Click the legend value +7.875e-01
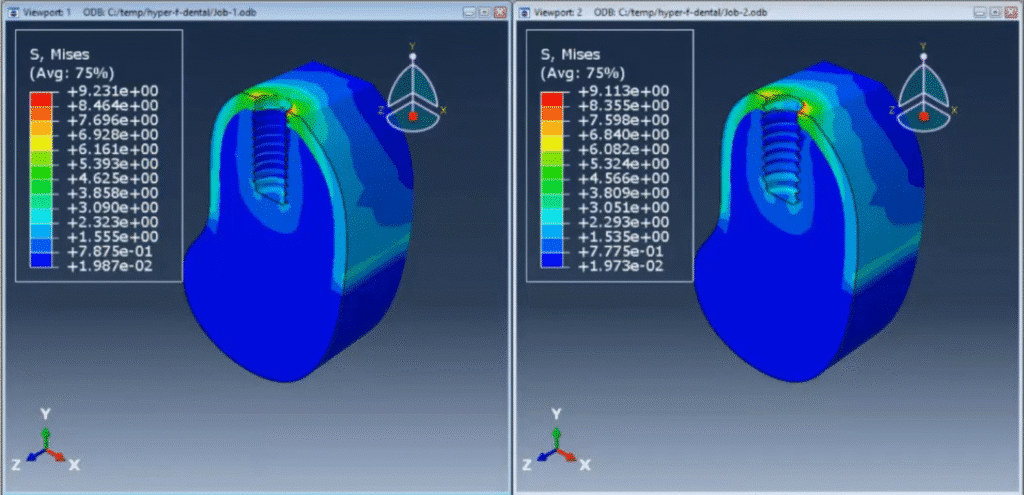The image size is (1024, 495). point(108,252)
